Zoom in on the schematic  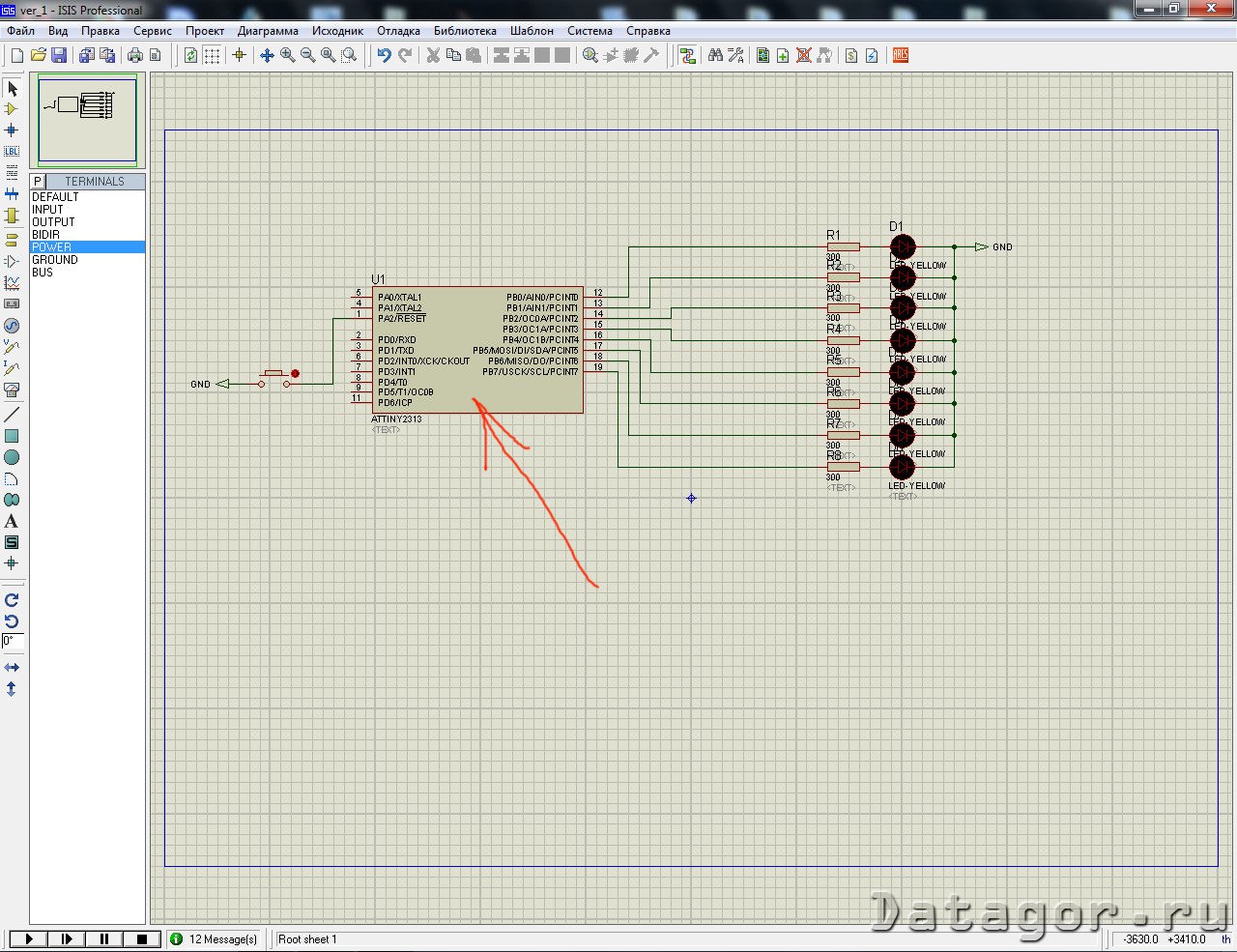pos(287,56)
